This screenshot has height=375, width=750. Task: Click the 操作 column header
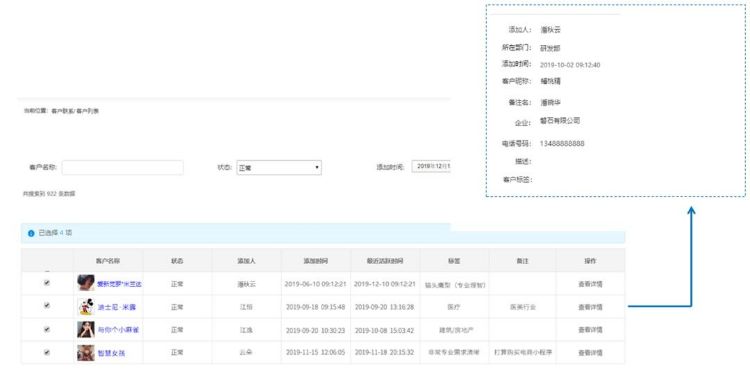590,261
